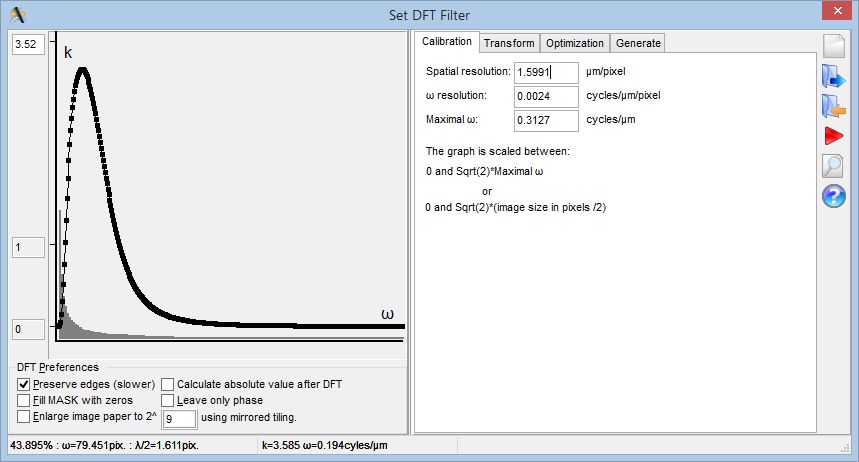Click the 'using mirrored tiling.' label
859x462 pixels.
pos(249,417)
